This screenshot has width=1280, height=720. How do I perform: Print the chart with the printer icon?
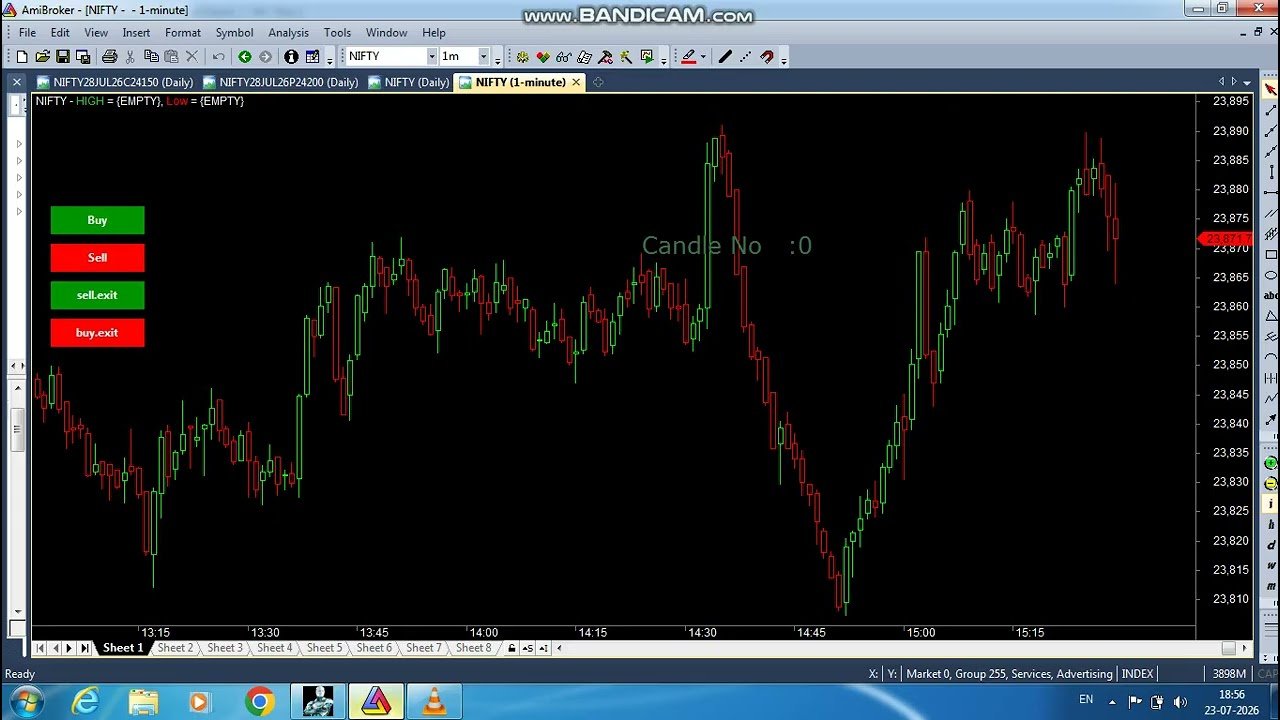[110, 57]
